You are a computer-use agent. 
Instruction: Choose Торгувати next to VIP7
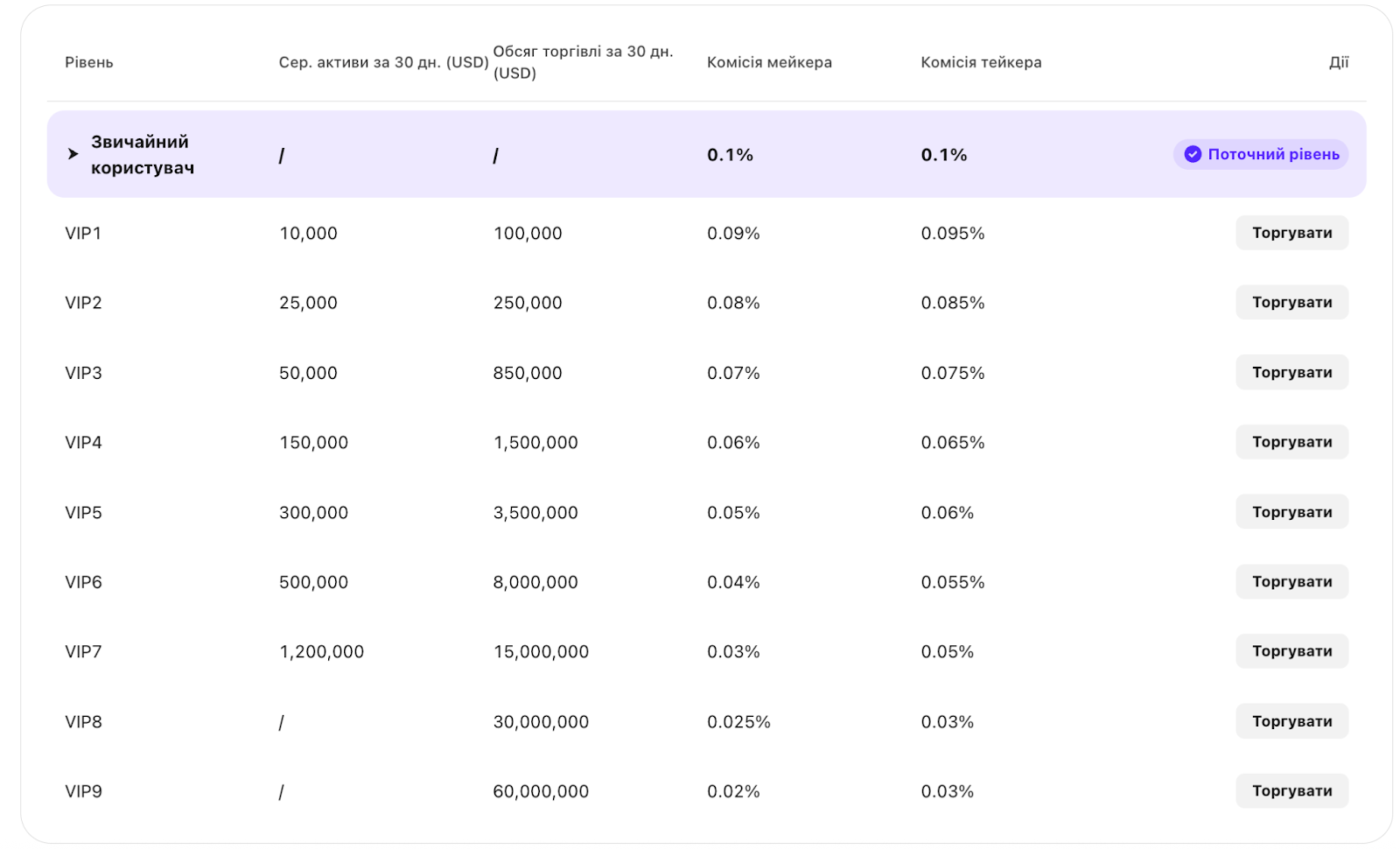[x=1291, y=651]
